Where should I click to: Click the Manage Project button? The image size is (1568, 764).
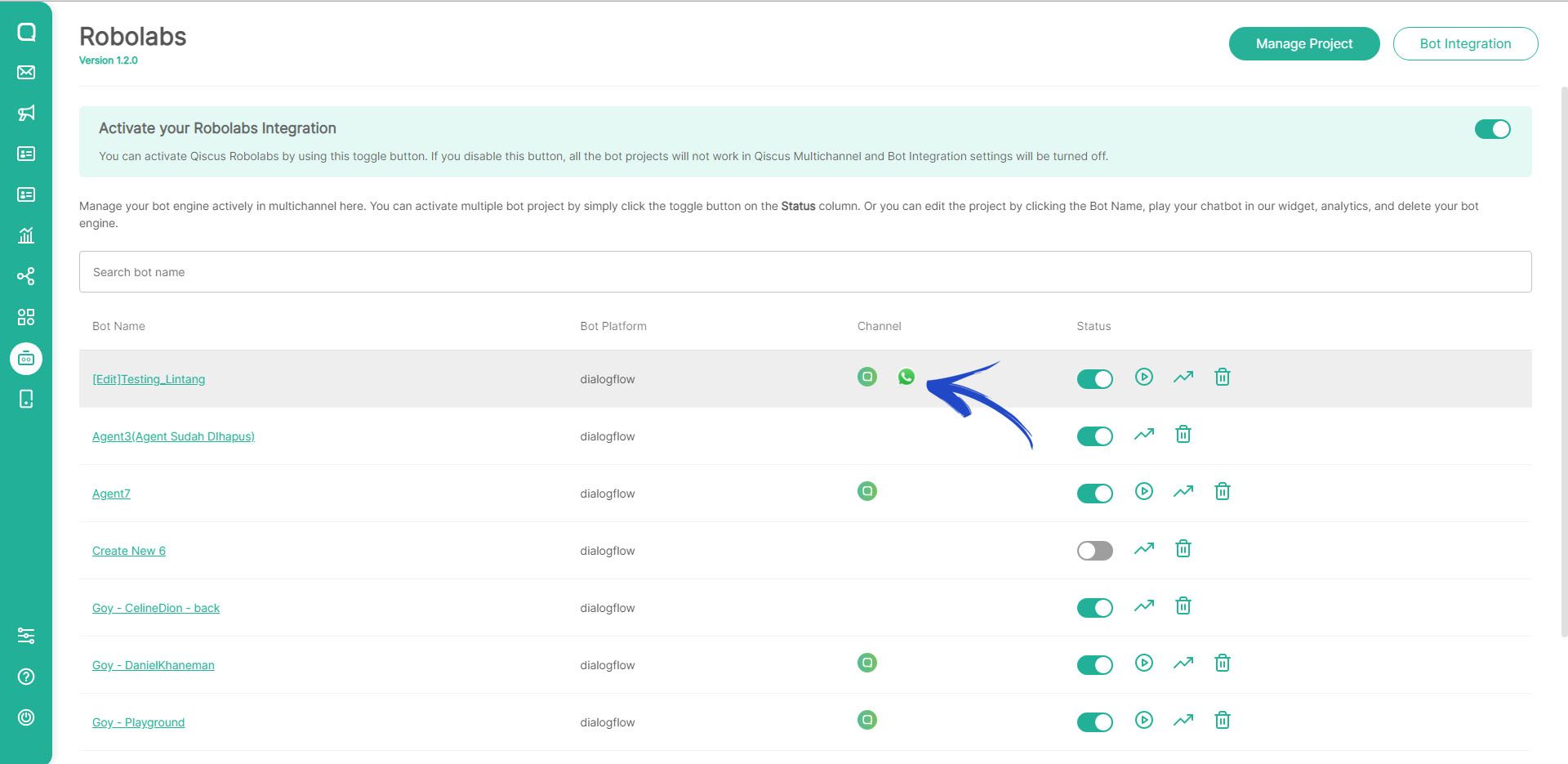(1303, 43)
